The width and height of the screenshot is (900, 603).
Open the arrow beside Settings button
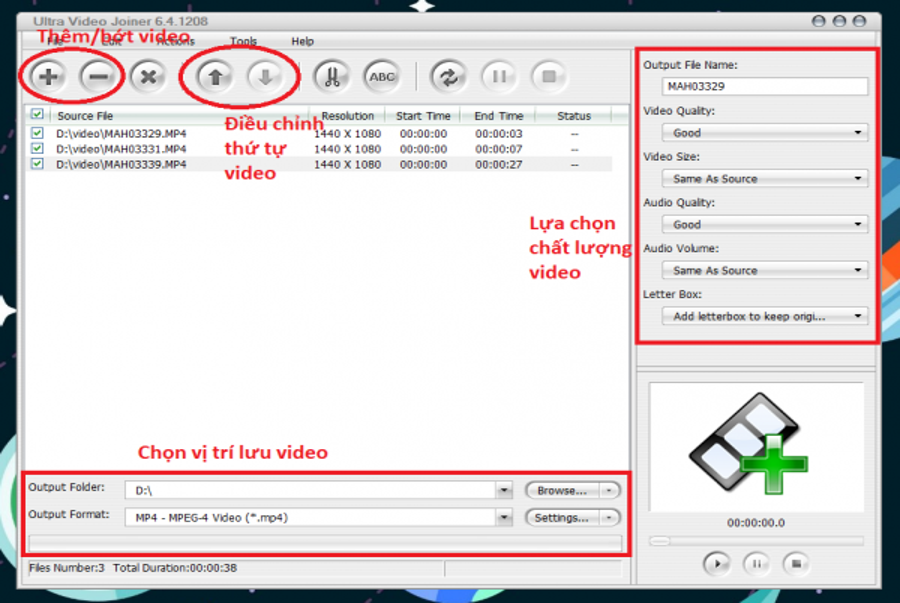[609, 518]
